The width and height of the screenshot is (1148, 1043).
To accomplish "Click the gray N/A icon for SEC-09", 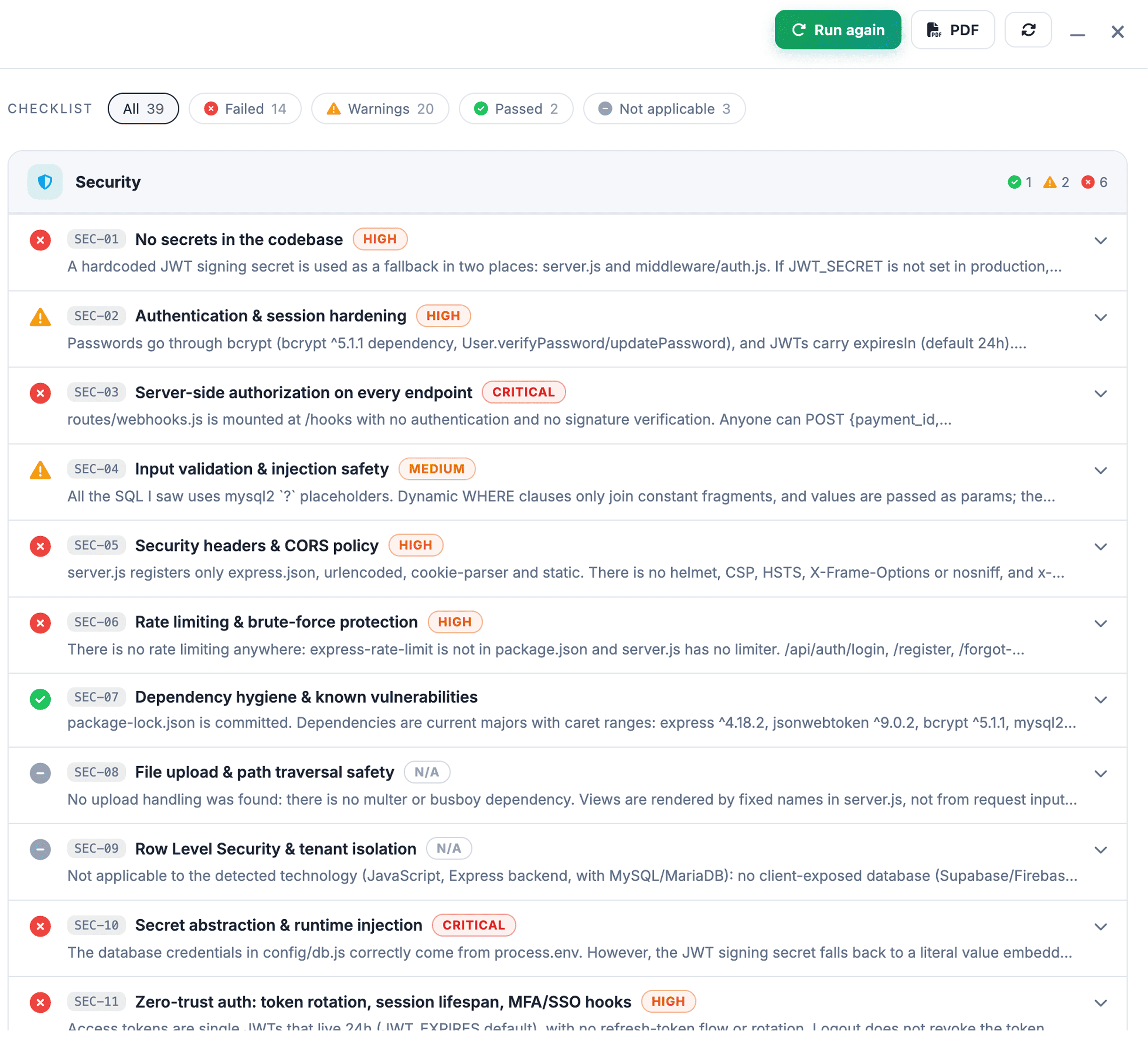I will (40, 849).
